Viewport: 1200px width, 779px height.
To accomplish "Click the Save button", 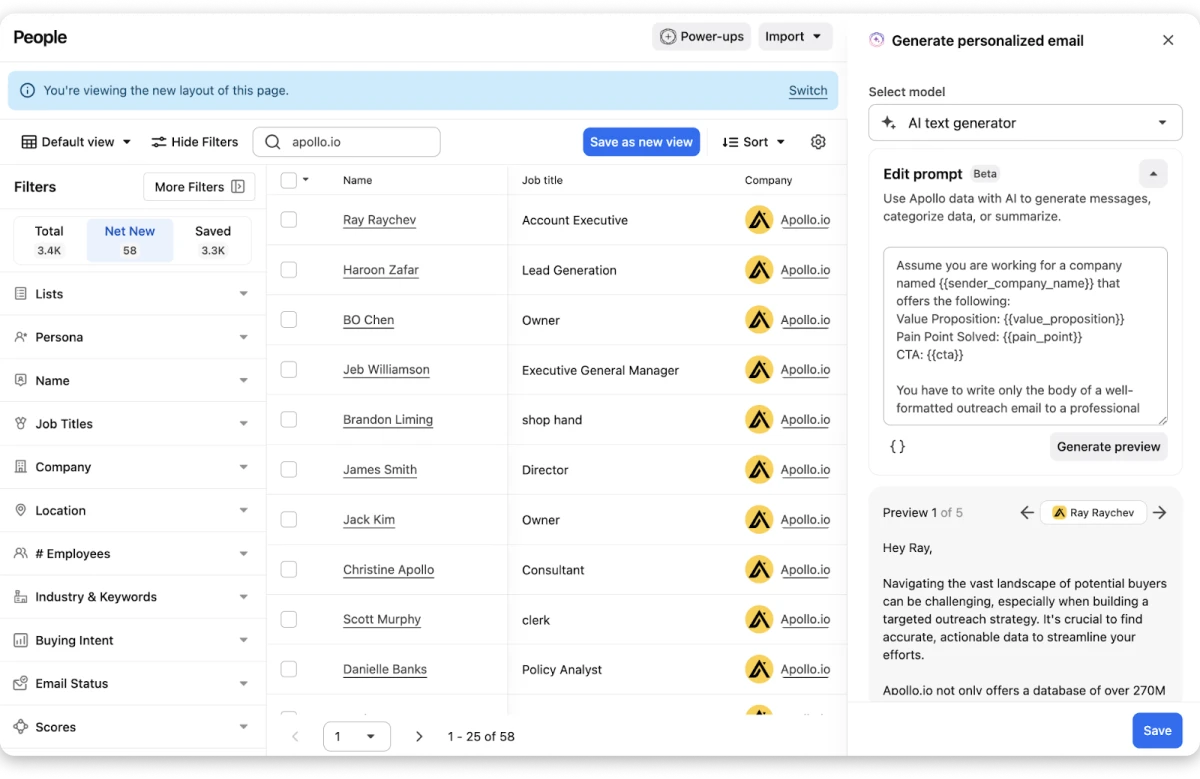I will pyautogui.click(x=1157, y=731).
